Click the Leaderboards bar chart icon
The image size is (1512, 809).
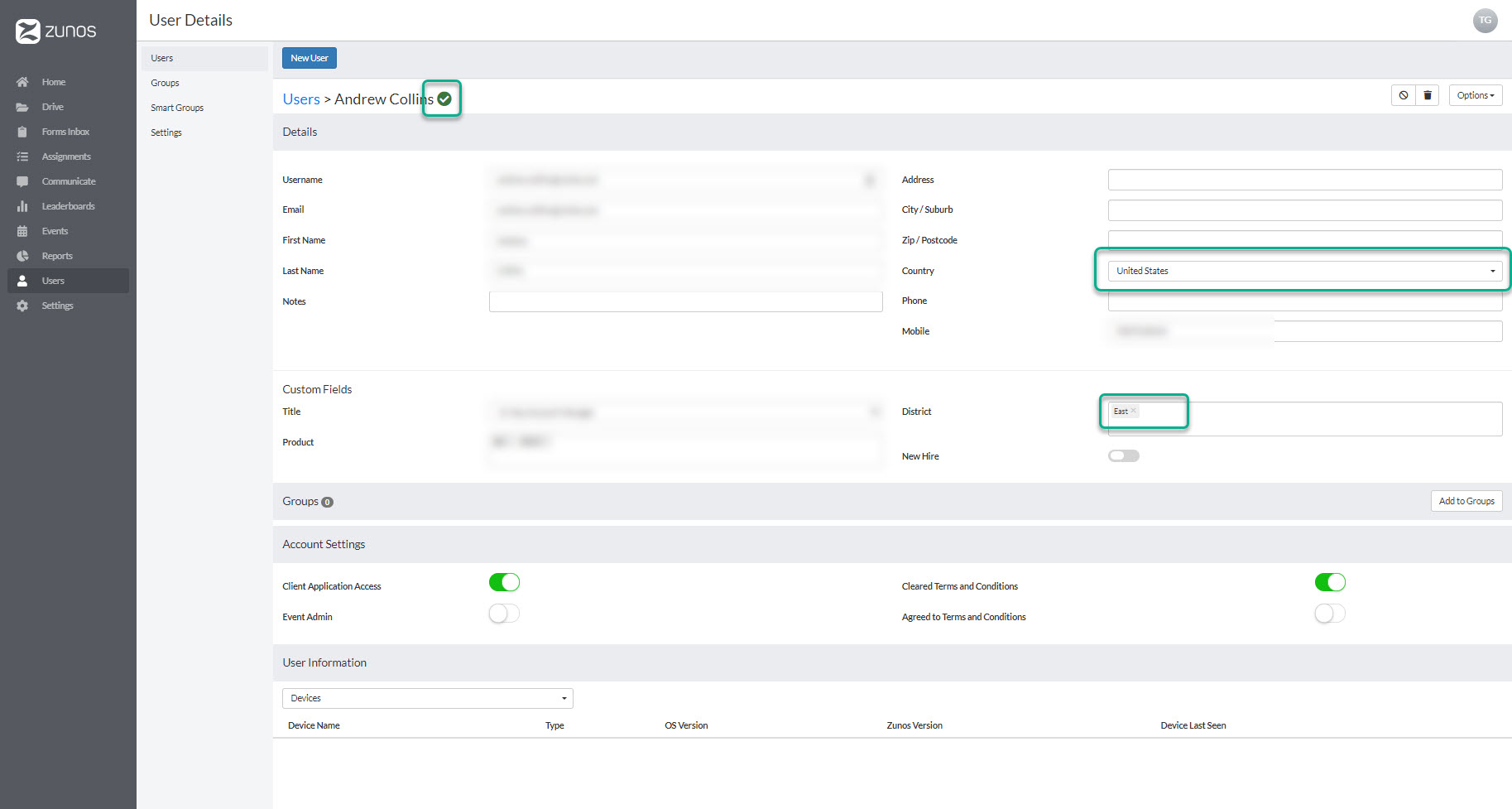(x=22, y=206)
